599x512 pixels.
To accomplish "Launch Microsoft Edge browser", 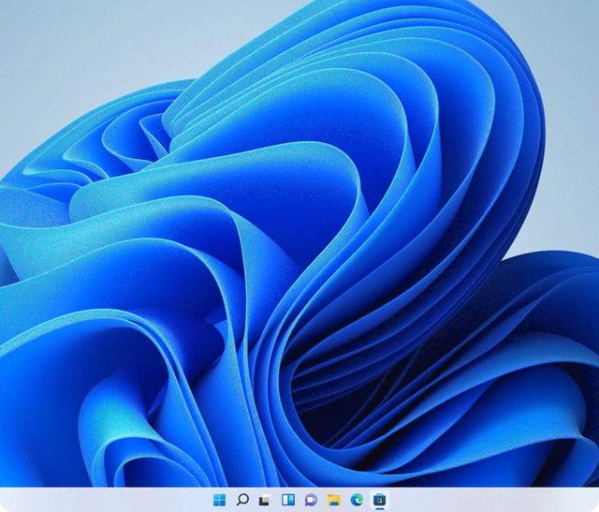I will point(357,499).
